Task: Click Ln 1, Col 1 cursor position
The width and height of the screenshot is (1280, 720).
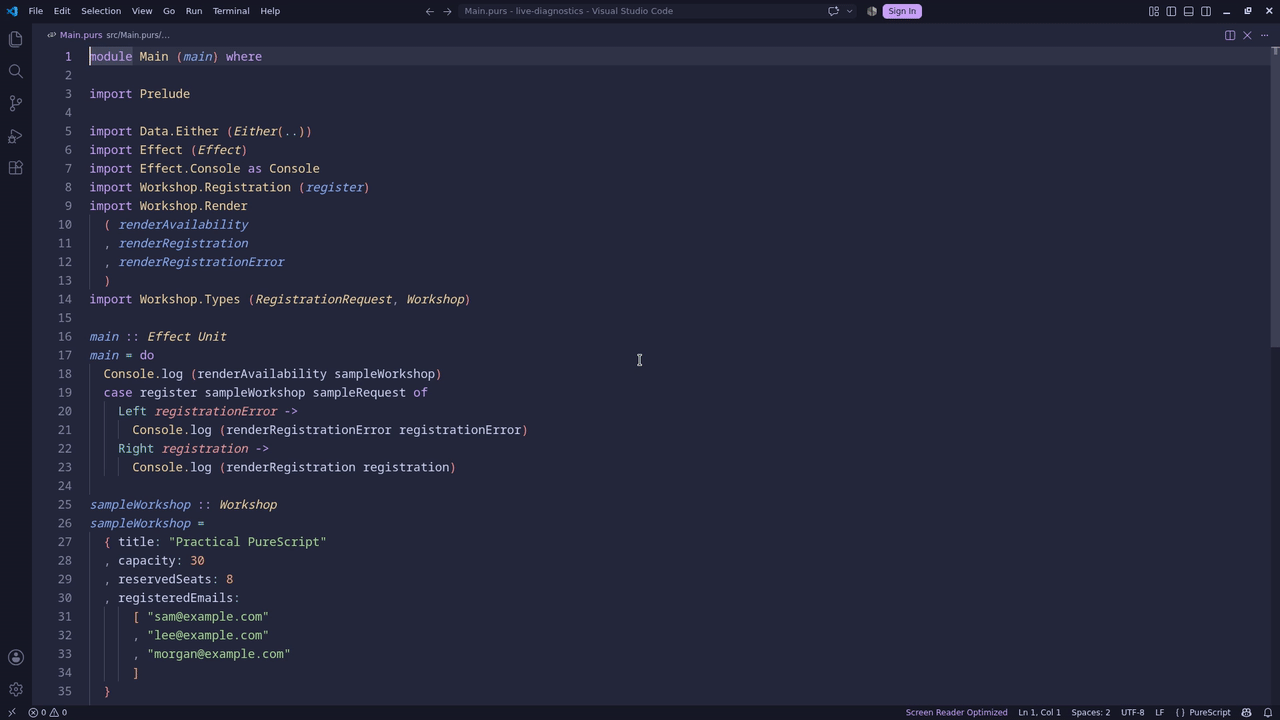Action: coord(1039,712)
